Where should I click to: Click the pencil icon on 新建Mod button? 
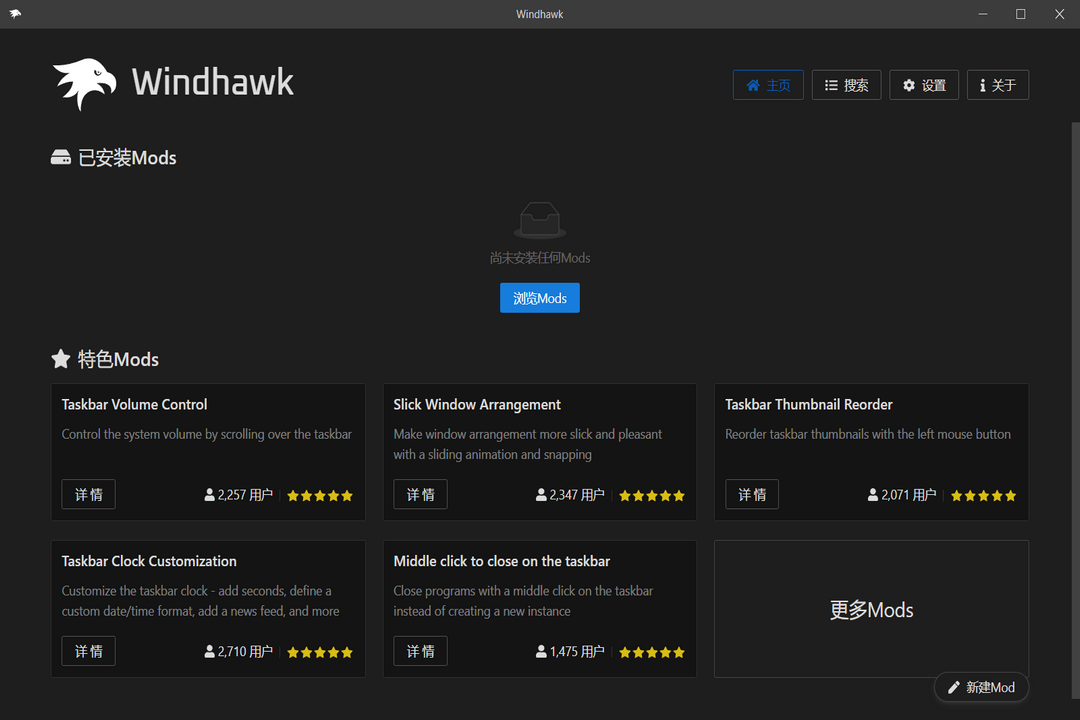pos(956,687)
